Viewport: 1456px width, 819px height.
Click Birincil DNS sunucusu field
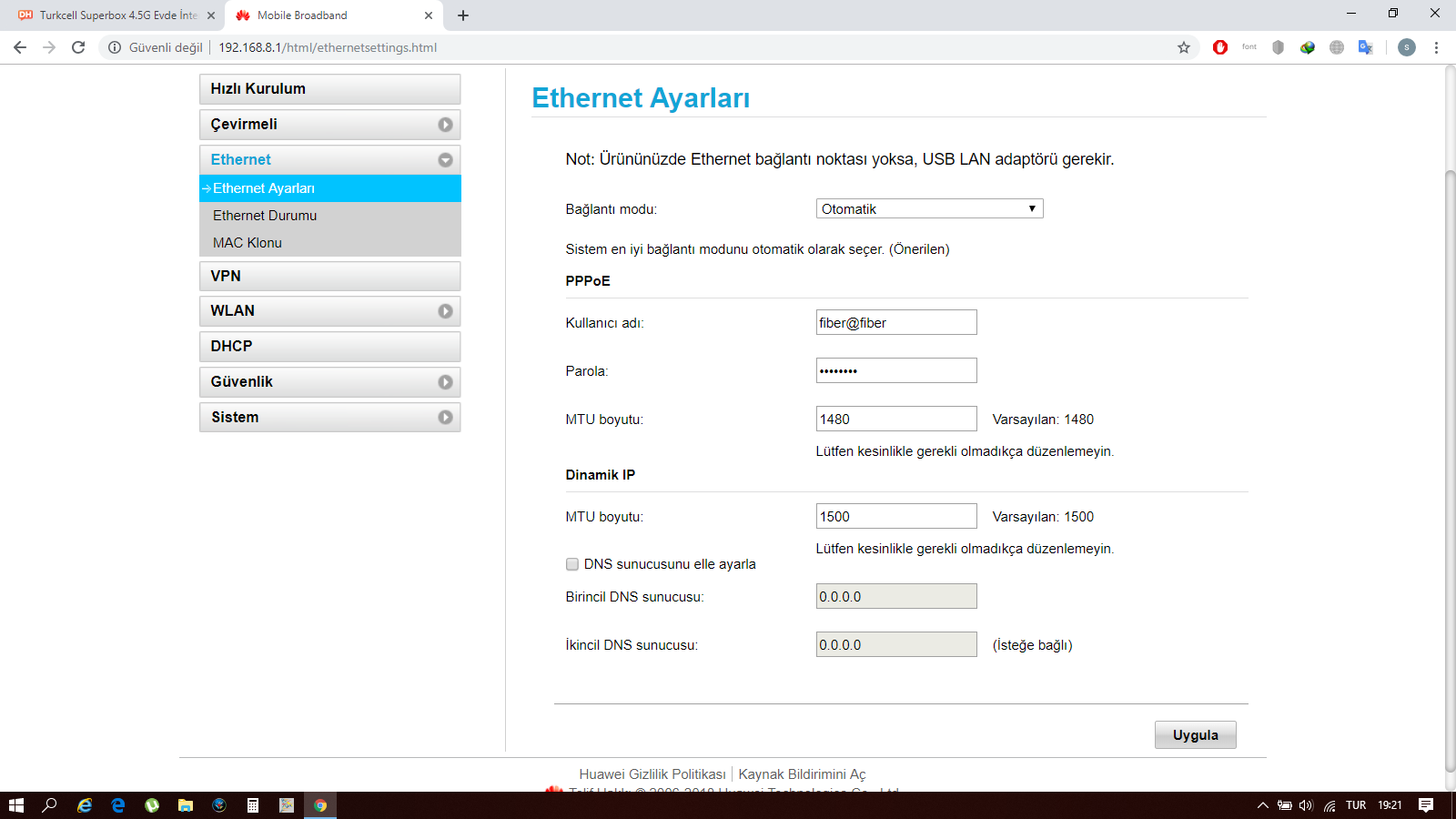click(x=896, y=596)
